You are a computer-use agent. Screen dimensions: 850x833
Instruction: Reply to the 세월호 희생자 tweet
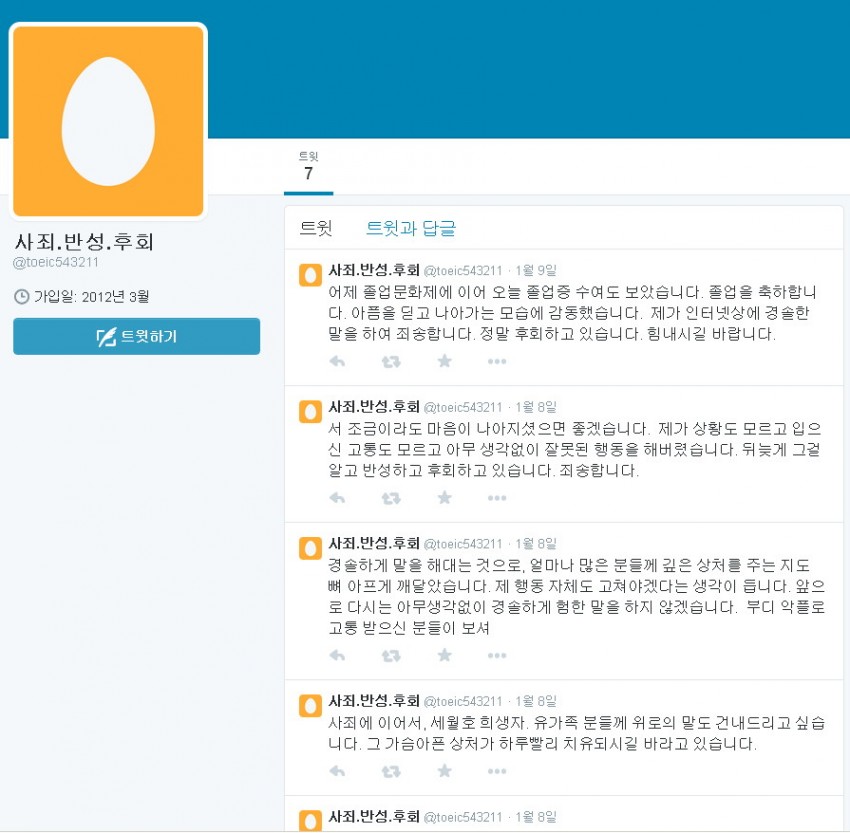[337, 771]
